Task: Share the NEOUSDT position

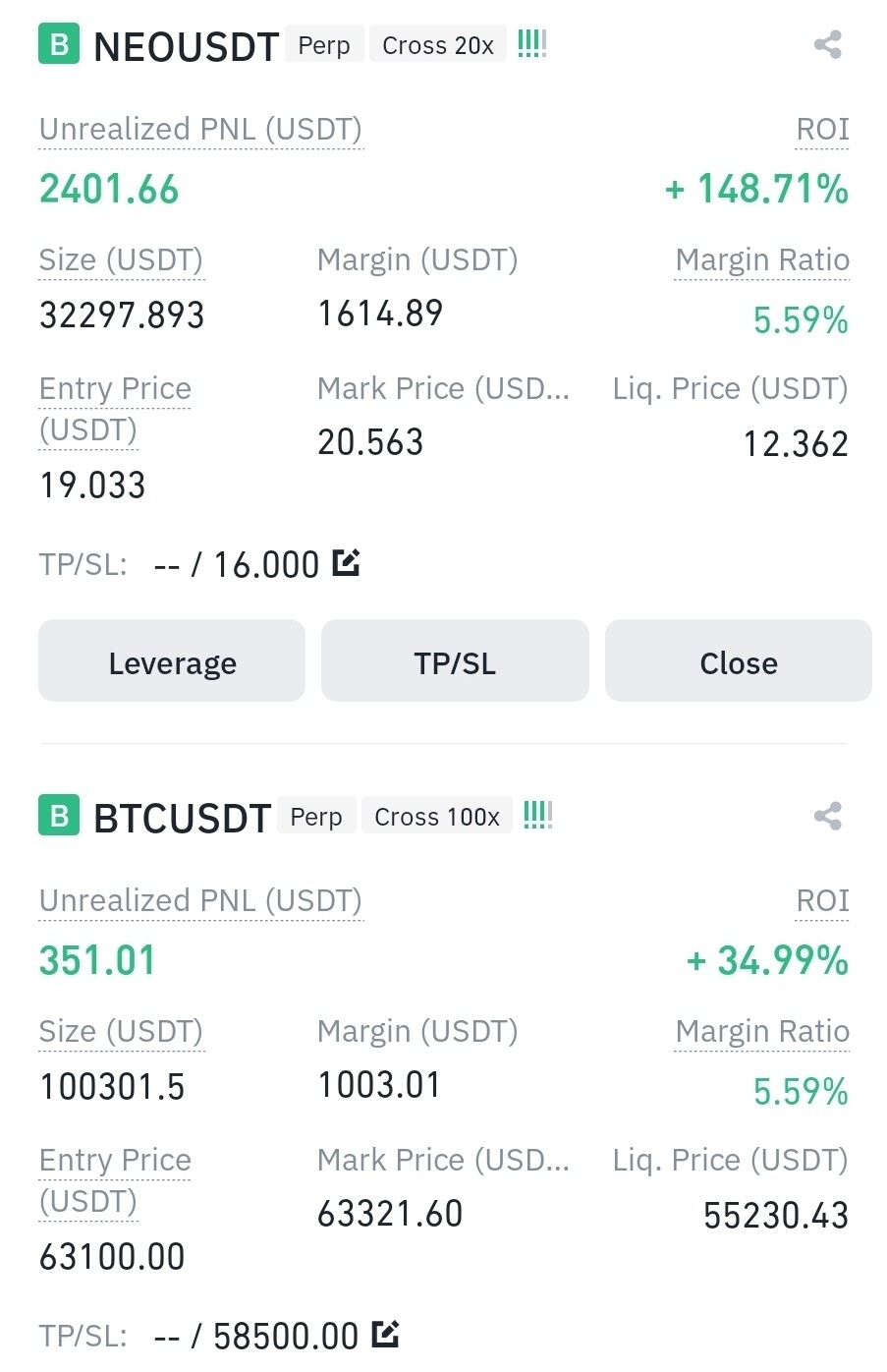Action: (x=827, y=44)
